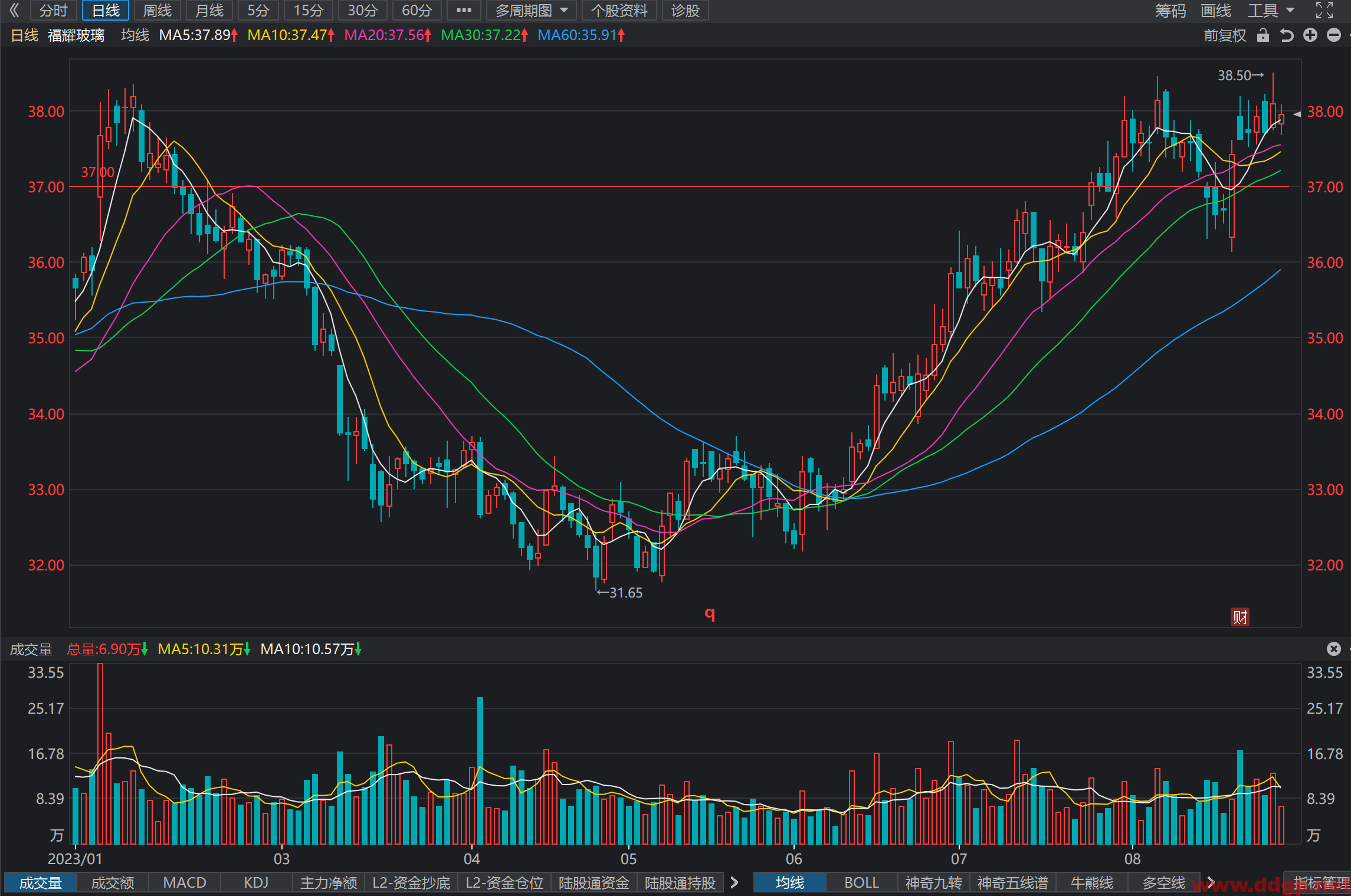The width and height of the screenshot is (1351, 896).
Task: Select the MACD indicator tab
Action: [x=185, y=882]
